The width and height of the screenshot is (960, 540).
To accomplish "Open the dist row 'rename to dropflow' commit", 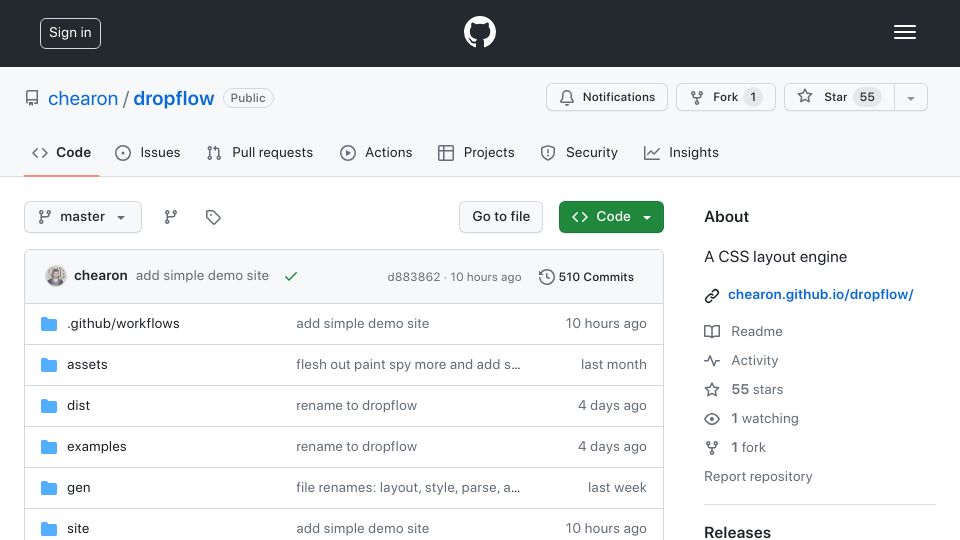I will (356, 405).
